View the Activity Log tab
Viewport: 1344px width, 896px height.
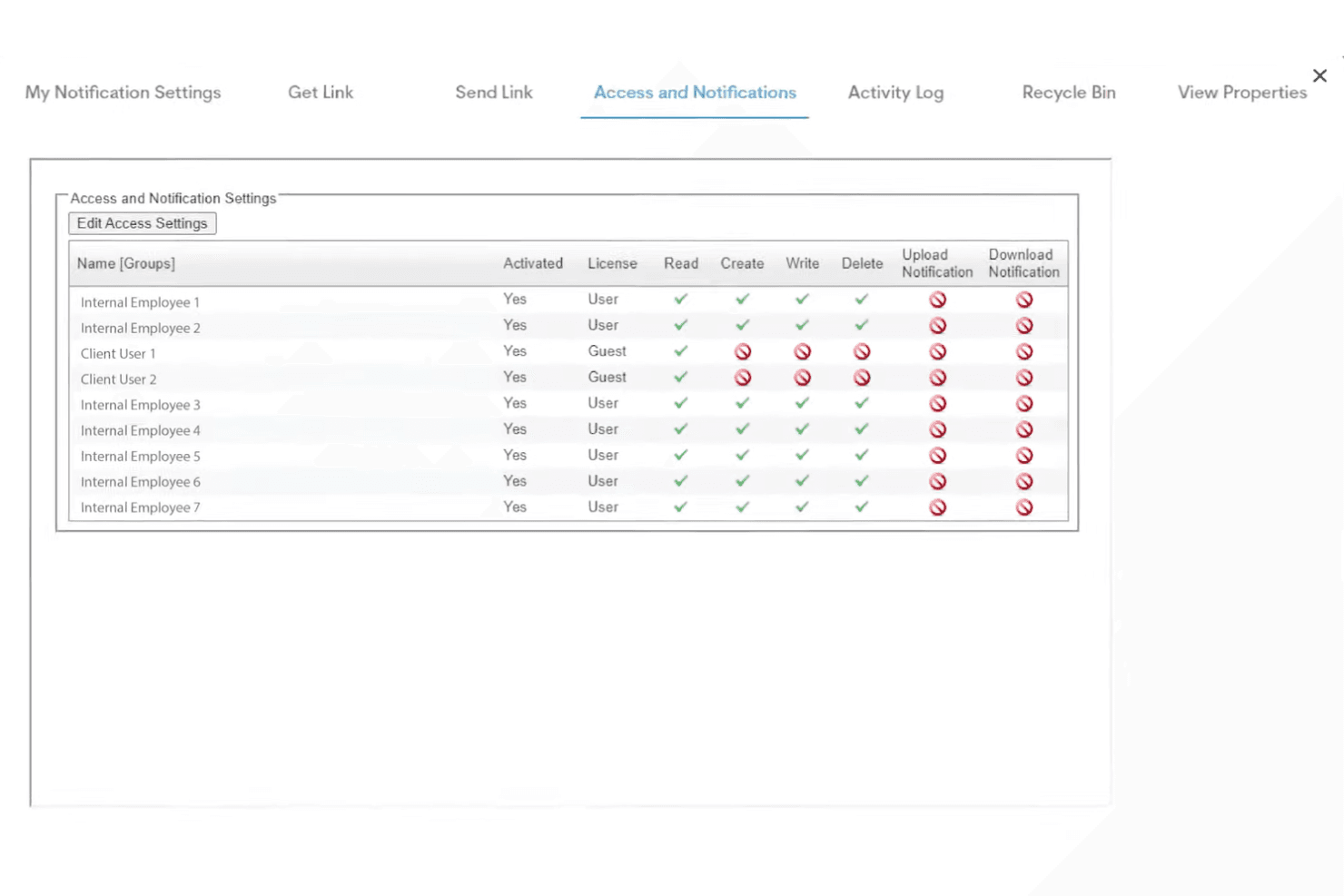pyautogui.click(x=895, y=93)
